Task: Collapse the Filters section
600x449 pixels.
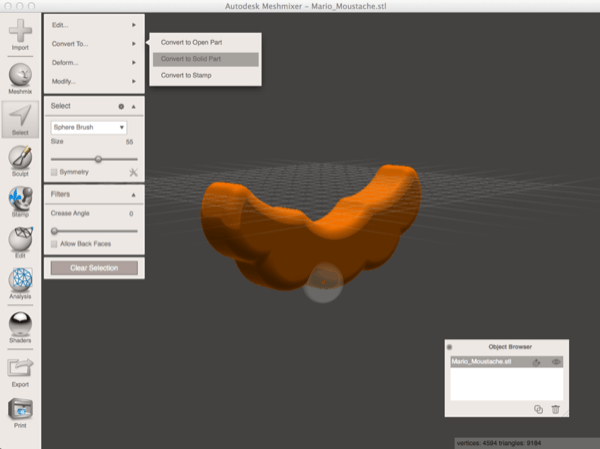Action: [134, 195]
